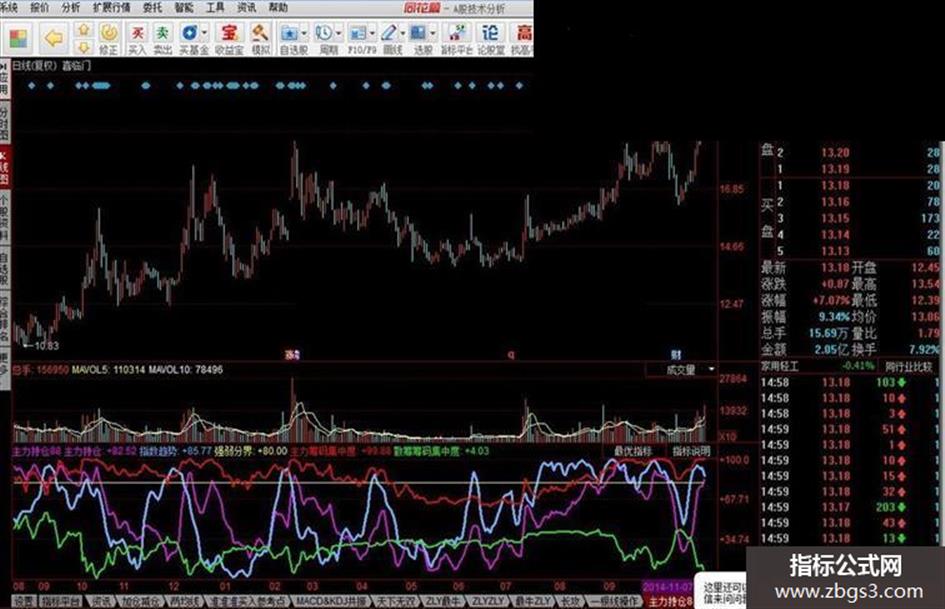This screenshot has width=945, height=609.
Task: Open the 报价 menu
Action: click(x=39, y=7)
